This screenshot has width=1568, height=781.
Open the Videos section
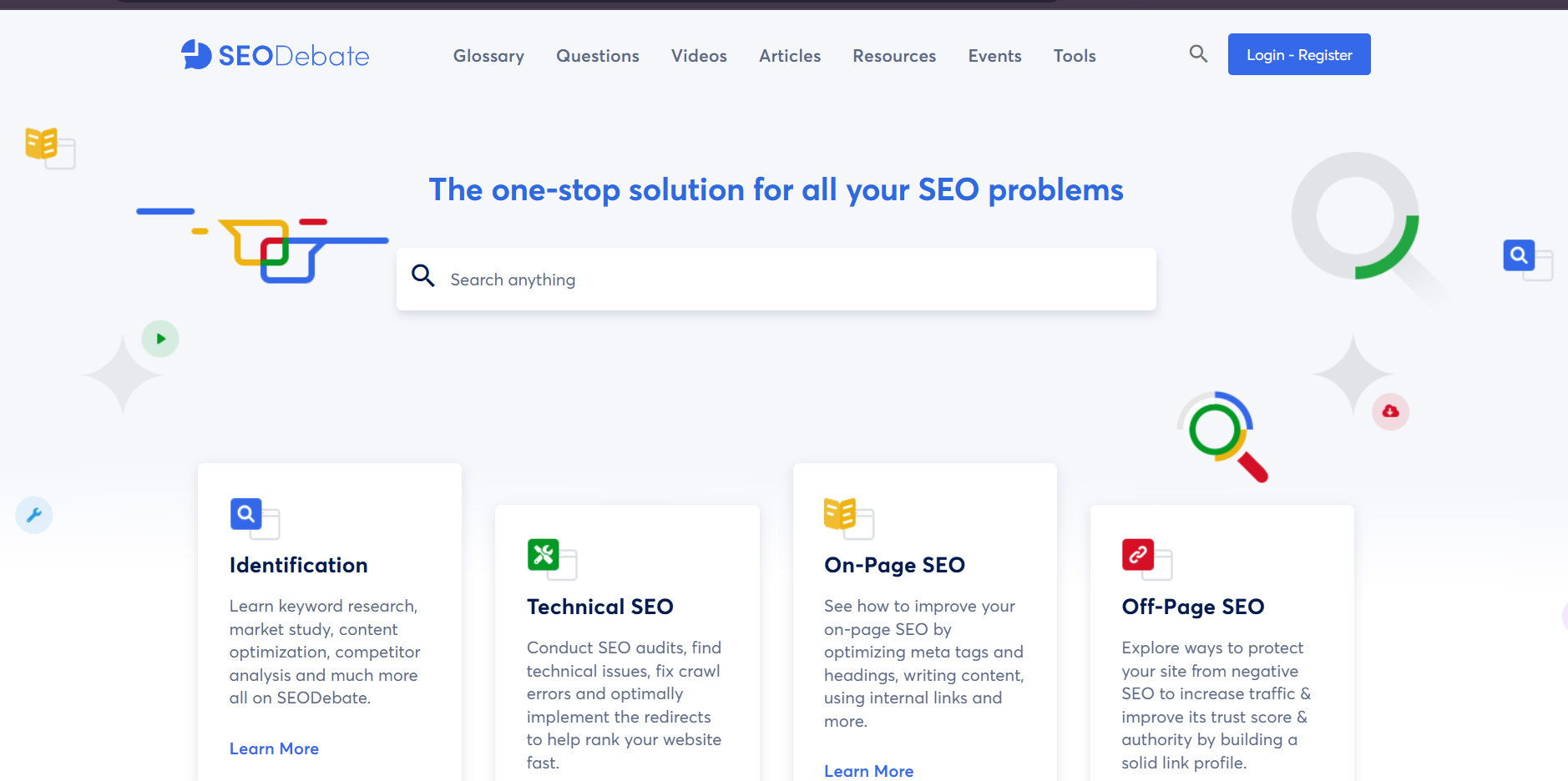pyautogui.click(x=699, y=56)
